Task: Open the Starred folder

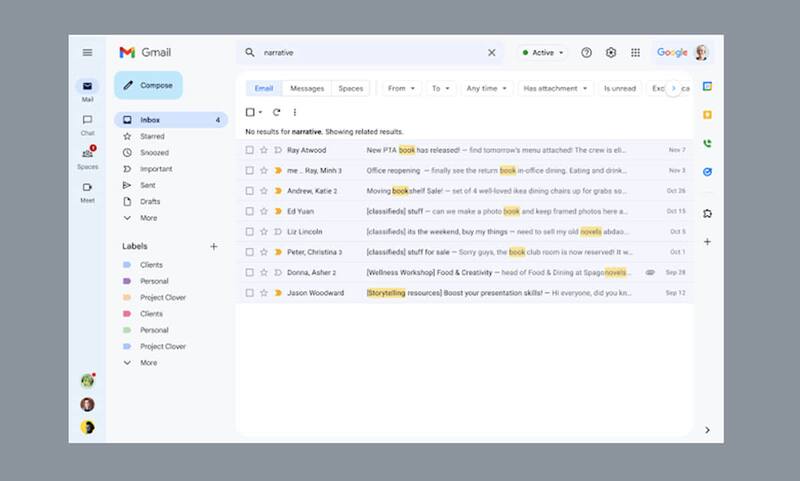Action: 152,136
